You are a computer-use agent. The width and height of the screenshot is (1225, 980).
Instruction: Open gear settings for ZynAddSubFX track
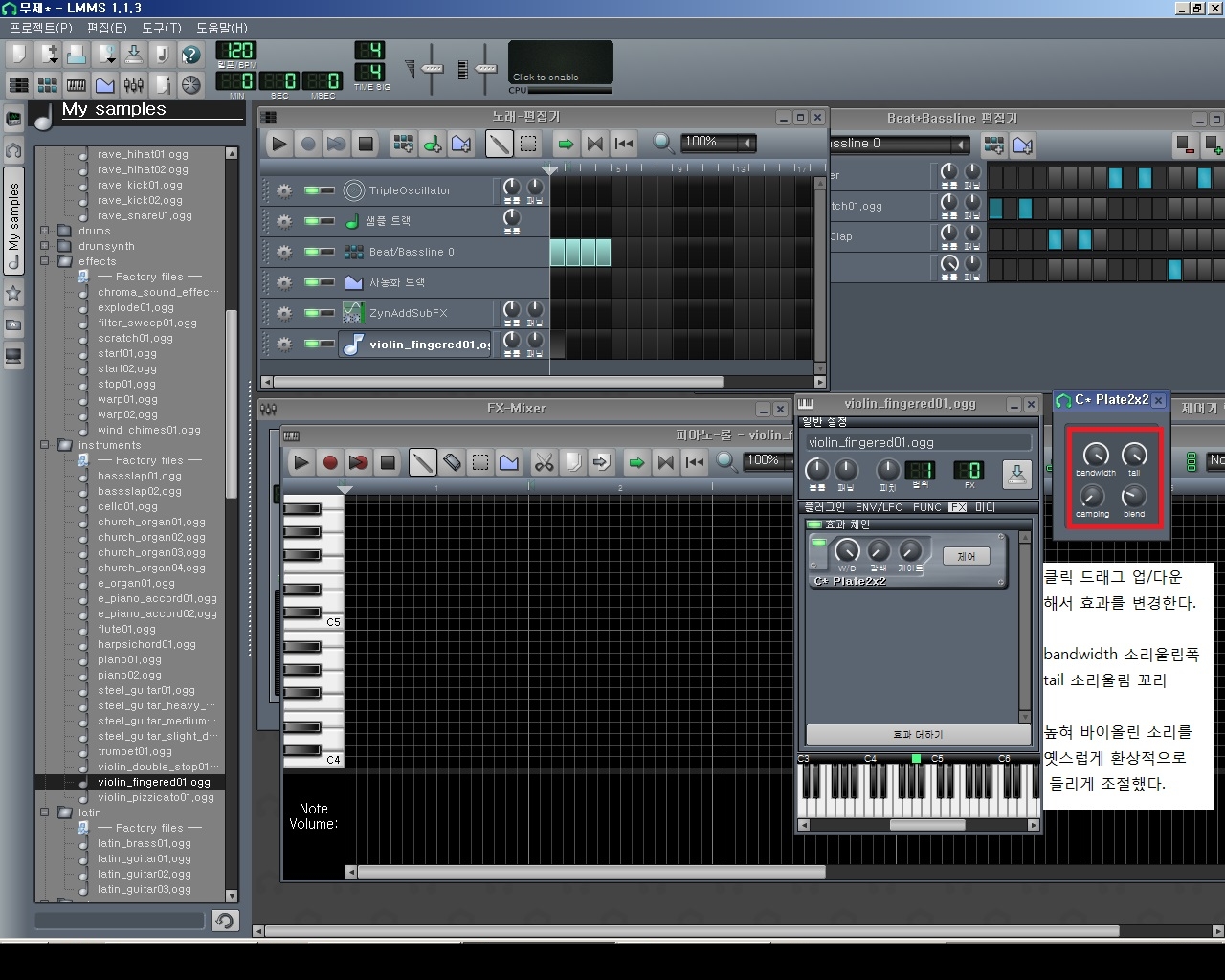click(x=284, y=313)
